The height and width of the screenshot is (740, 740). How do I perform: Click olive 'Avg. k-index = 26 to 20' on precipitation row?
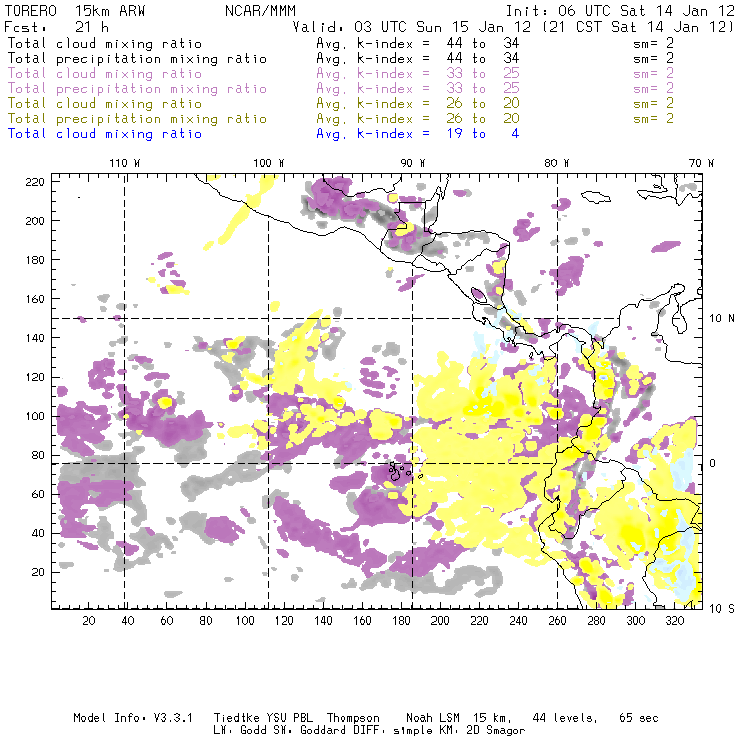(x=418, y=119)
